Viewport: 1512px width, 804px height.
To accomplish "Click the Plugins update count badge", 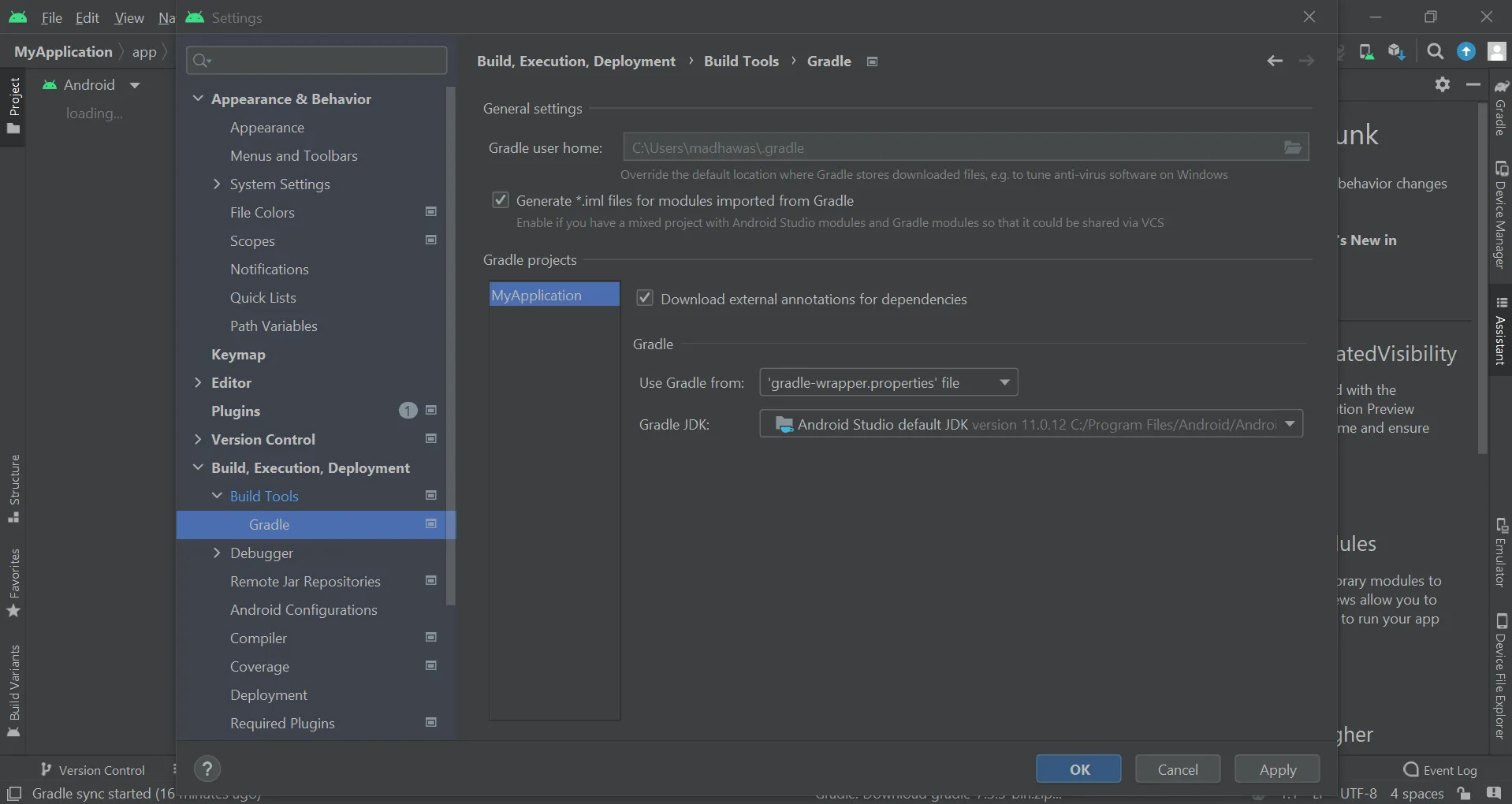I will tap(408, 411).
